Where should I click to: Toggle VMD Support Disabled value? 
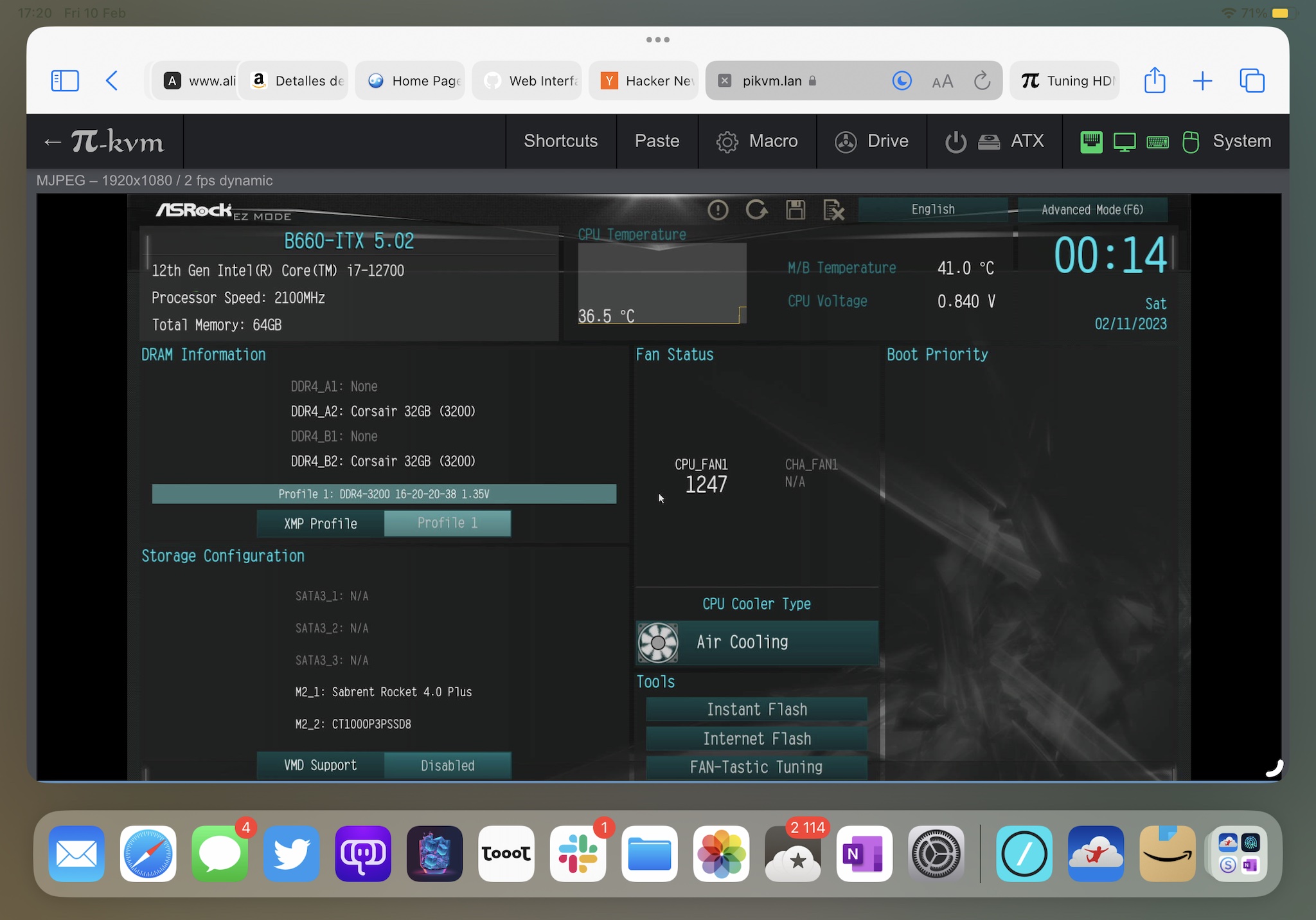click(447, 766)
